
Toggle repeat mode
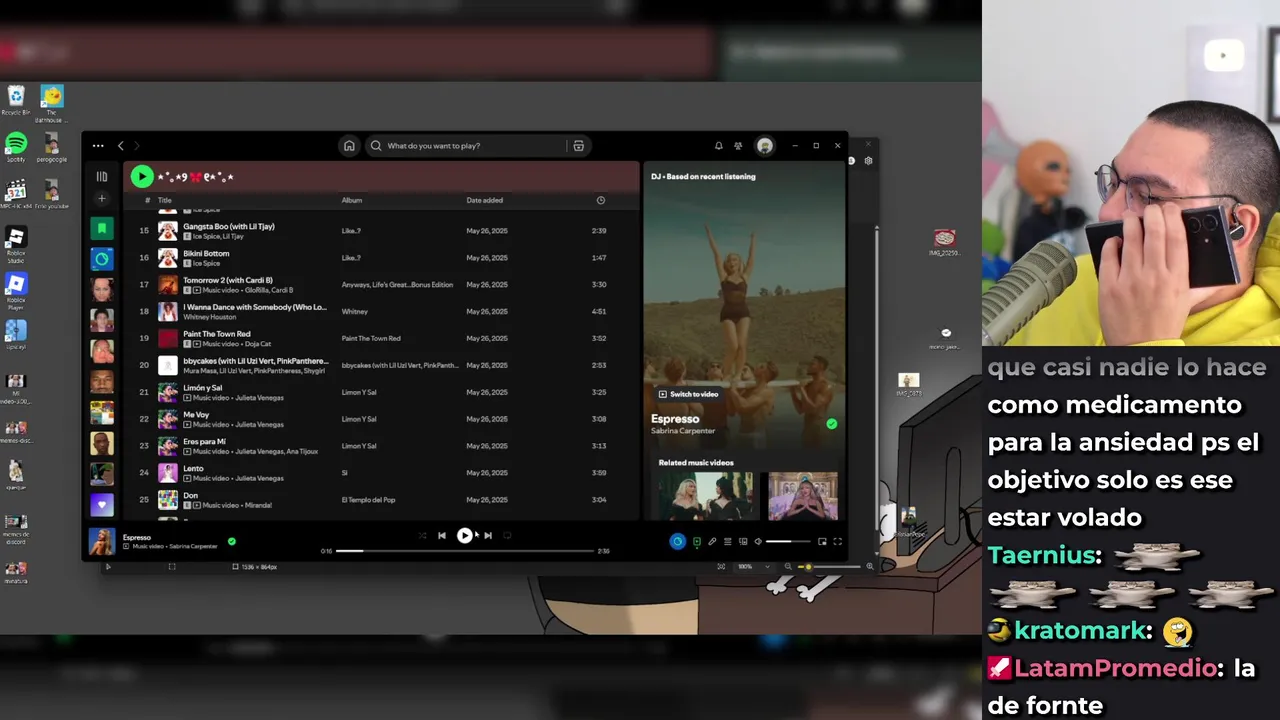click(x=507, y=536)
